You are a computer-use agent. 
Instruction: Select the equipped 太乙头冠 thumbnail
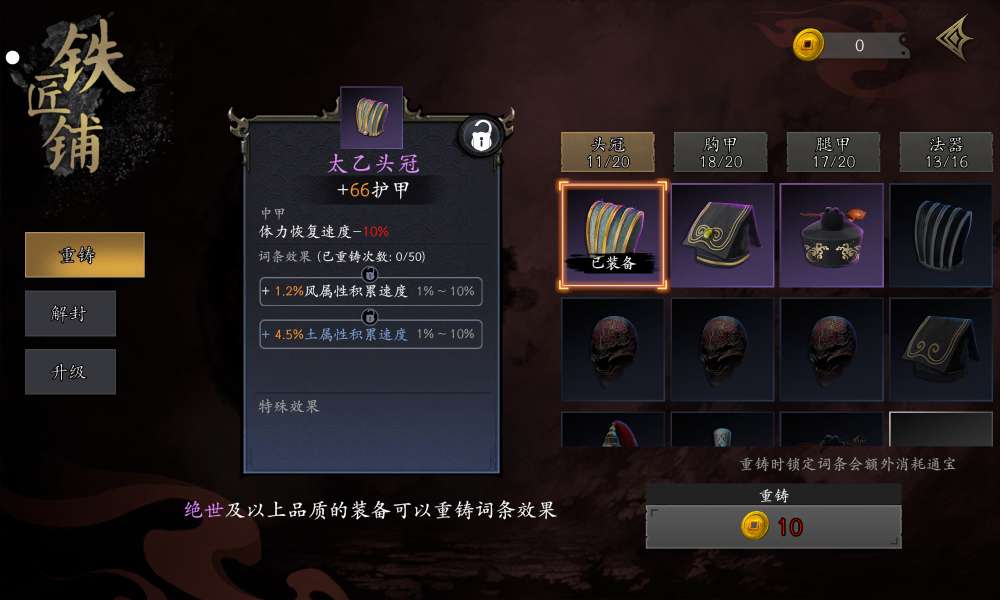(x=613, y=235)
